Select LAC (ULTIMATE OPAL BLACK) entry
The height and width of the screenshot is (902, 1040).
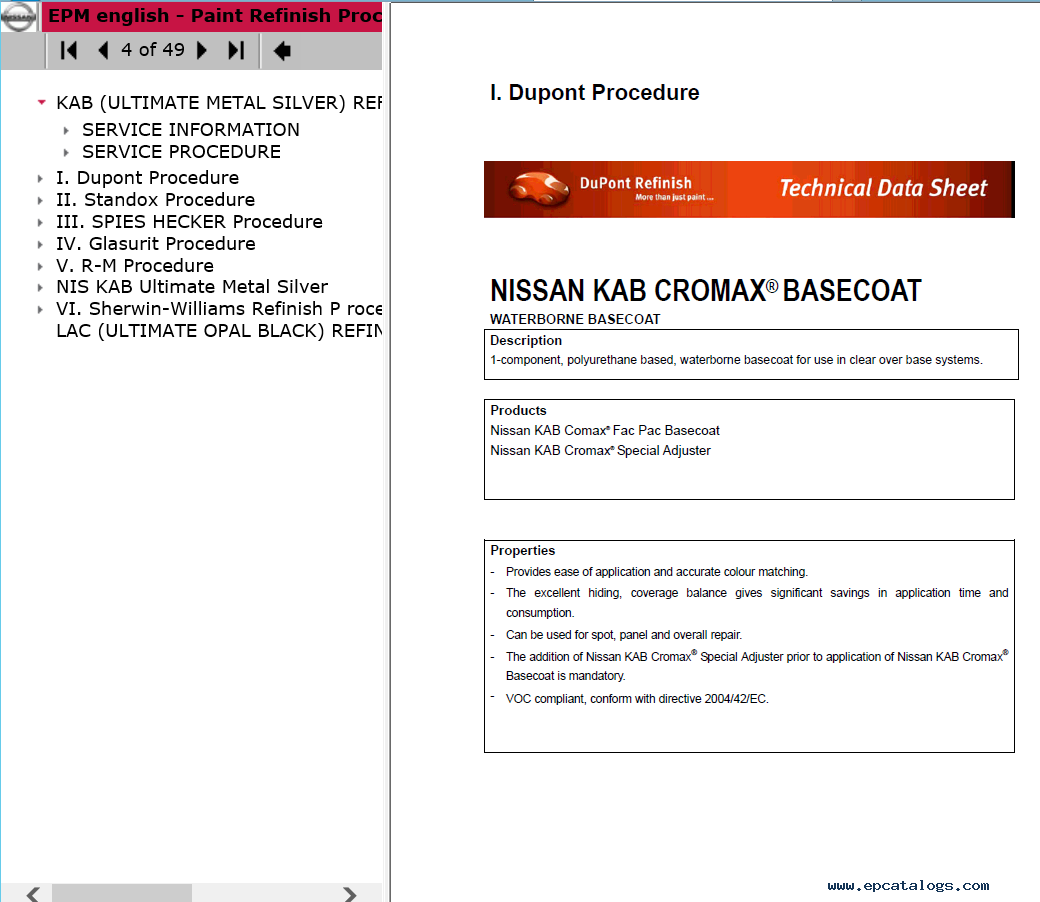pyautogui.click(x=219, y=331)
